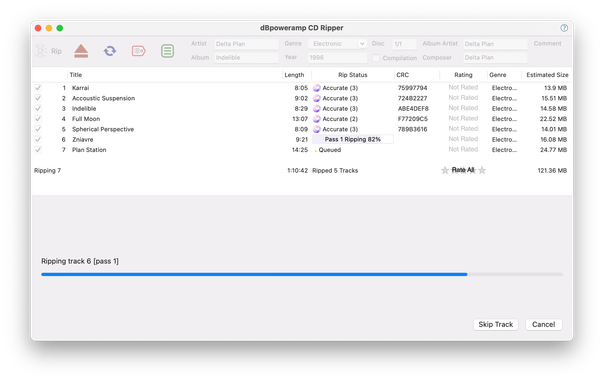Click length 13:07 of Full Moon
Viewport: 604px width, 381px height.
click(300, 119)
